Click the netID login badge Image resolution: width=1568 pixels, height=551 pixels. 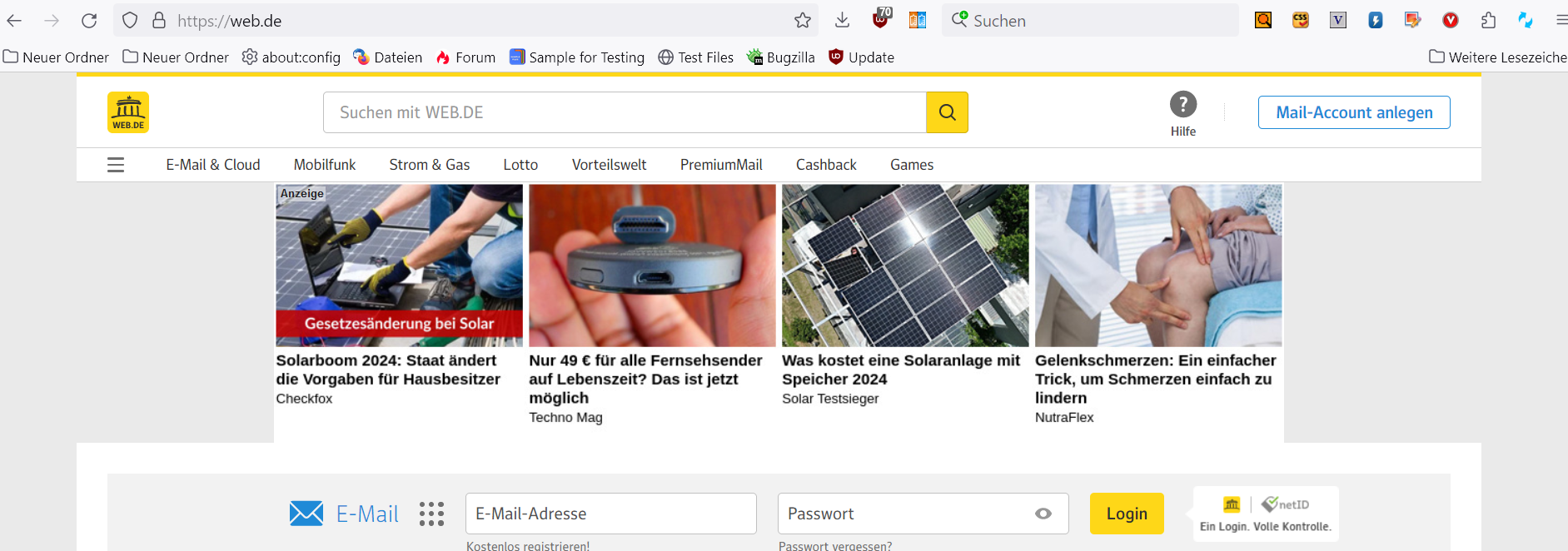(1265, 514)
